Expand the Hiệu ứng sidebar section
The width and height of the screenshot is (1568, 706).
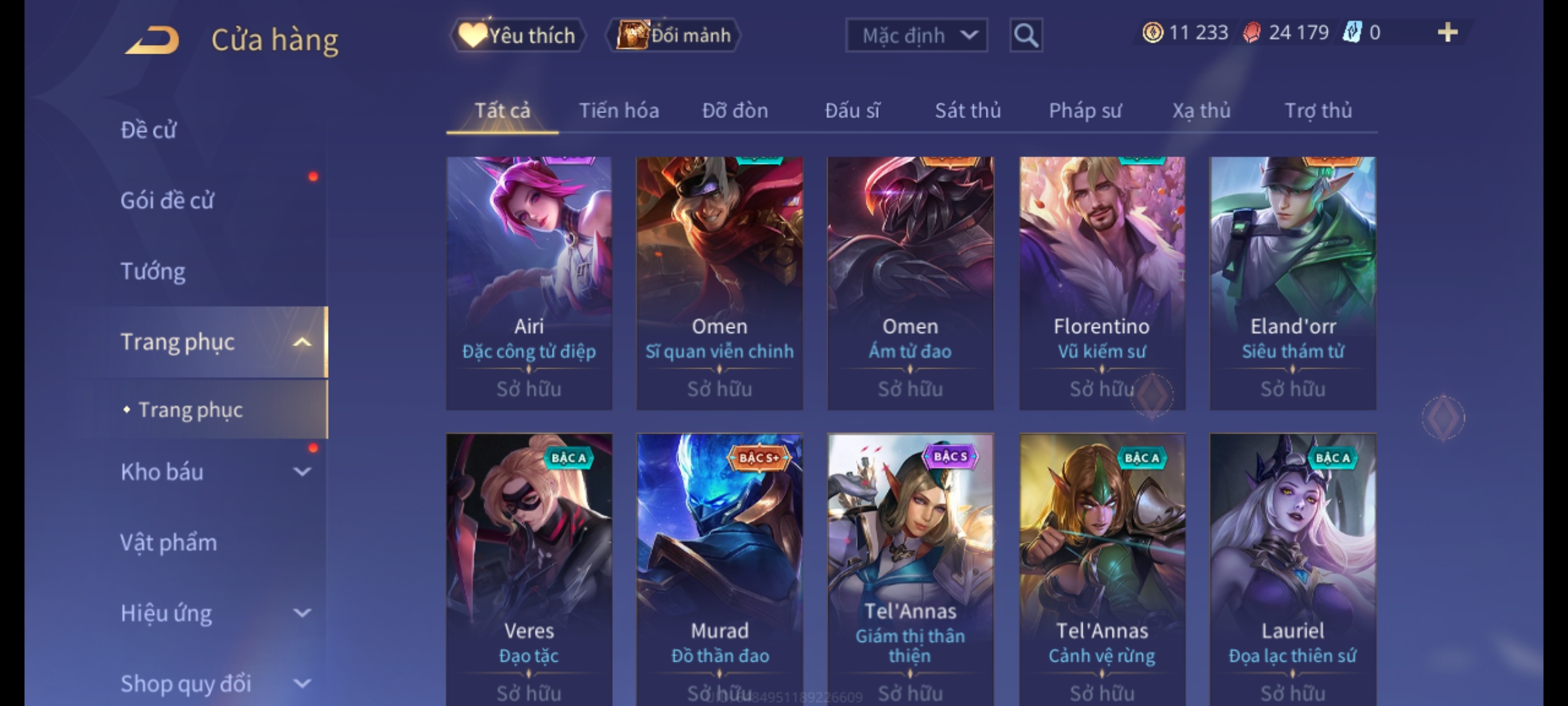click(x=302, y=613)
